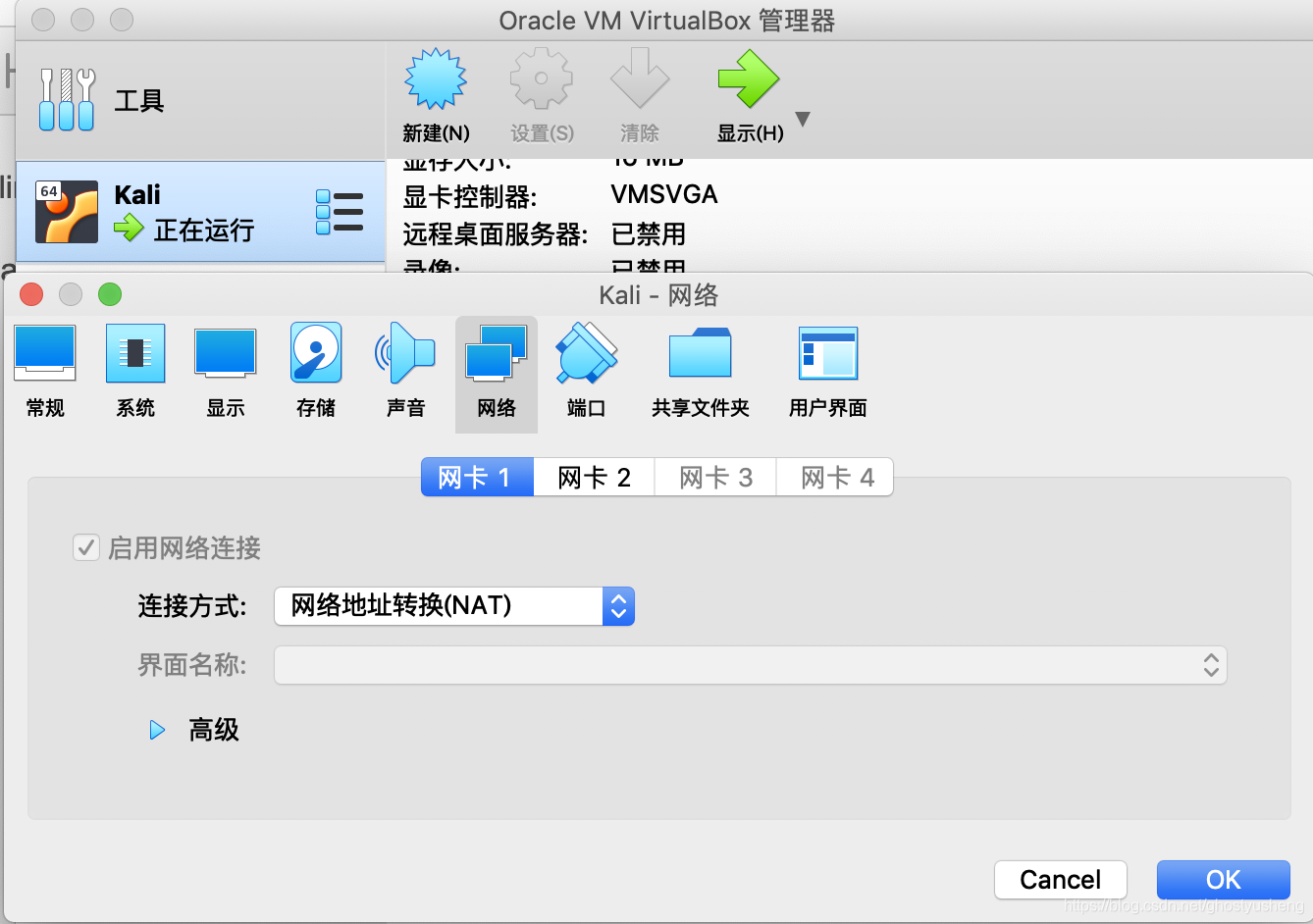This screenshot has height=924, width=1313.
Task: Expand the 高级 advanced disclosure triangle
Action: 157,730
